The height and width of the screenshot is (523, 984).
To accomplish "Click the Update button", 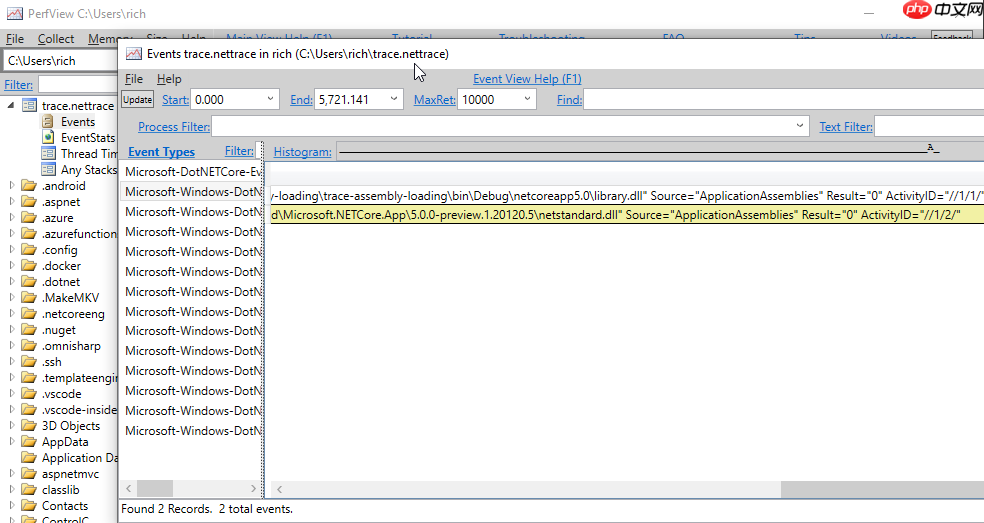I will coord(137,99).
